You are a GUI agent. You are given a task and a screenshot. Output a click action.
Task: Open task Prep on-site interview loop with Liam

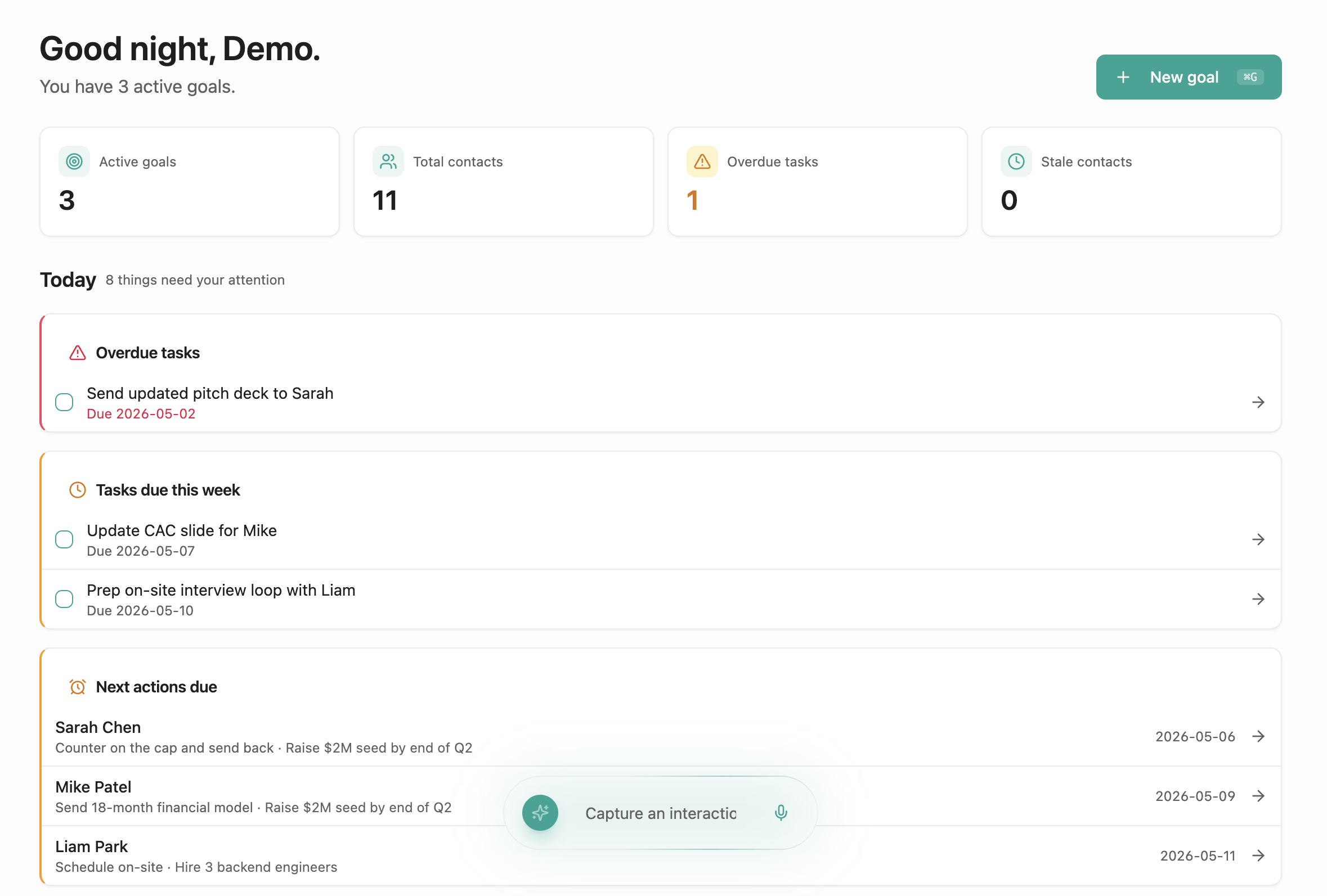[x=221, y=590]
